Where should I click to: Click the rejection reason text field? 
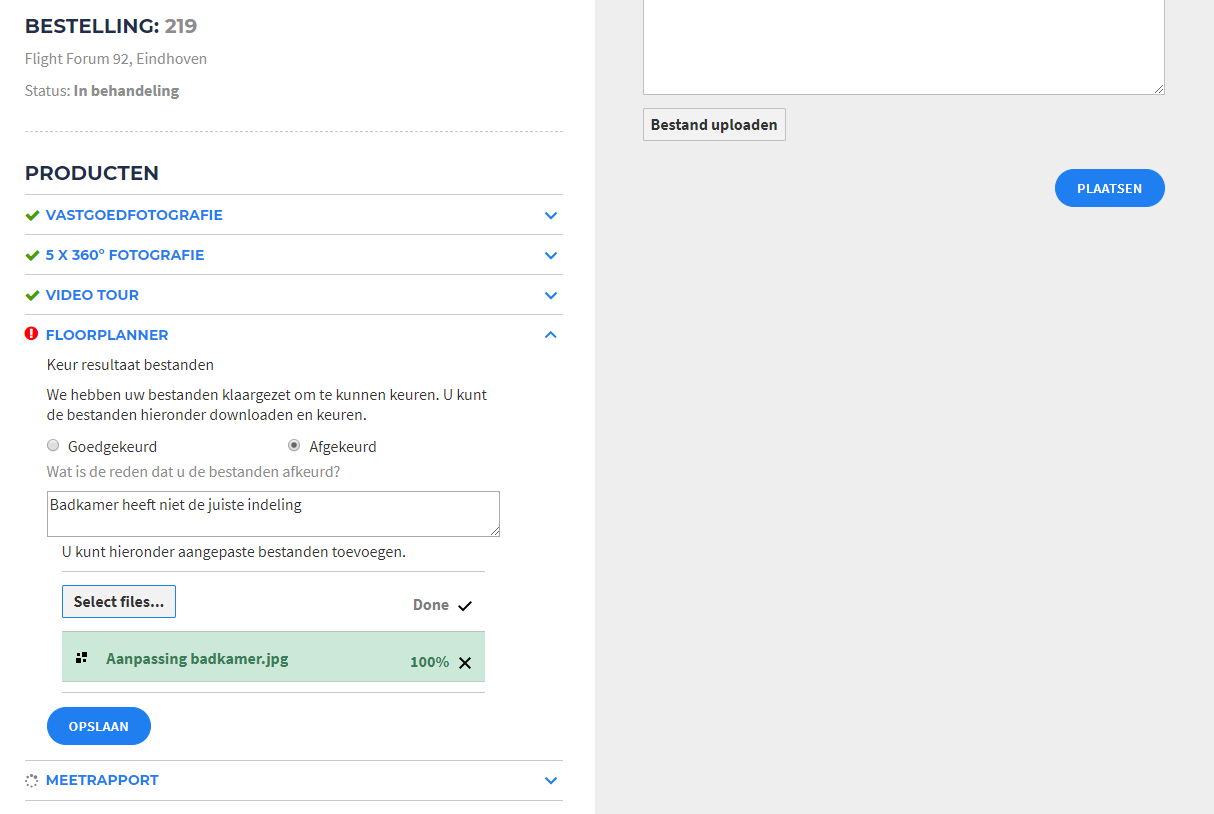272,513
